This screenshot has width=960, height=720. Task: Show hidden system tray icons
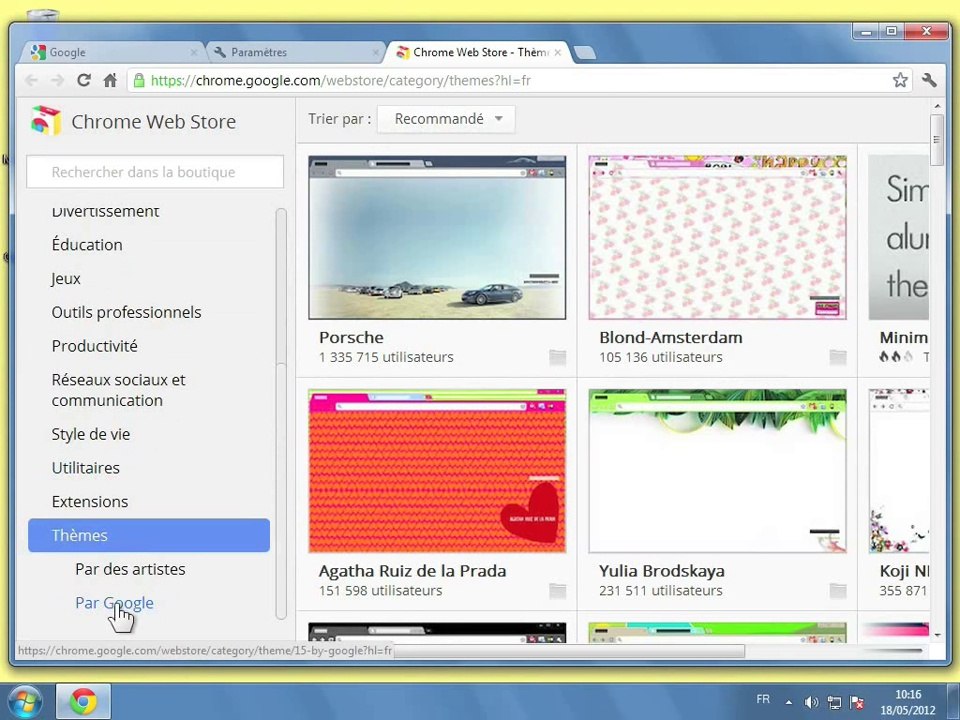point(789,702)
